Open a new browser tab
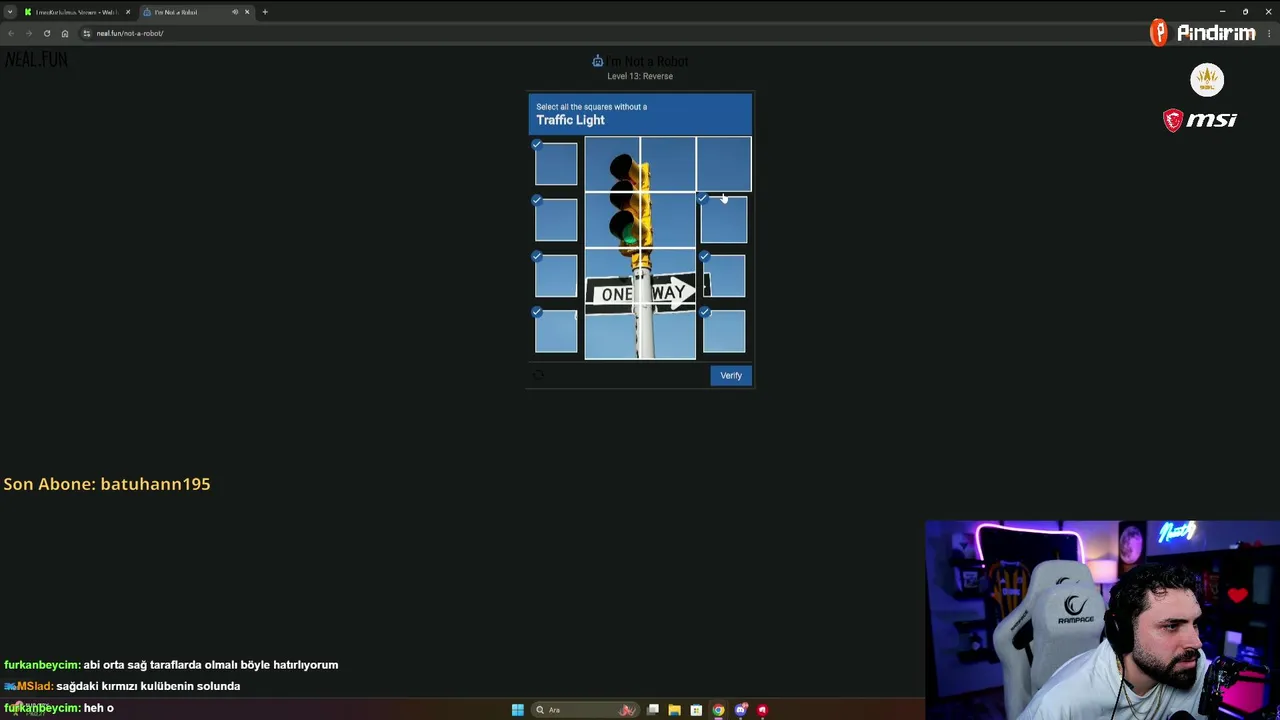This screenshot has height=720, width=1280. click(265, 12)
